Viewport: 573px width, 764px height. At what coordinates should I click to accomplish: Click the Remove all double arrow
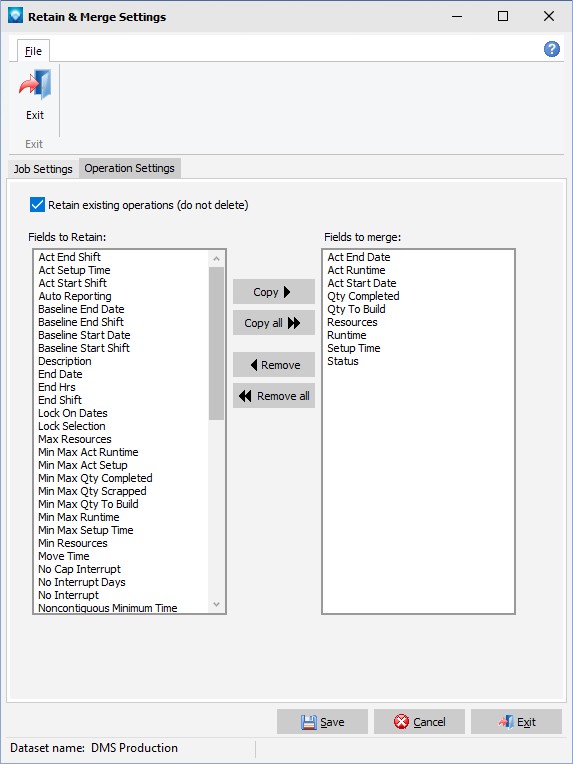(245, 396)
